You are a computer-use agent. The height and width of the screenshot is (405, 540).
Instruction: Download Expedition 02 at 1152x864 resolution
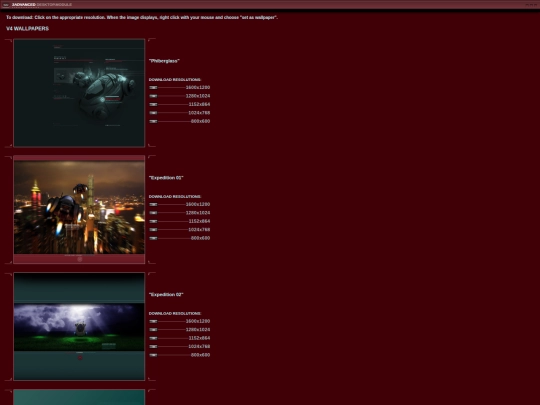pyautogui.click(x=199, y=338)
